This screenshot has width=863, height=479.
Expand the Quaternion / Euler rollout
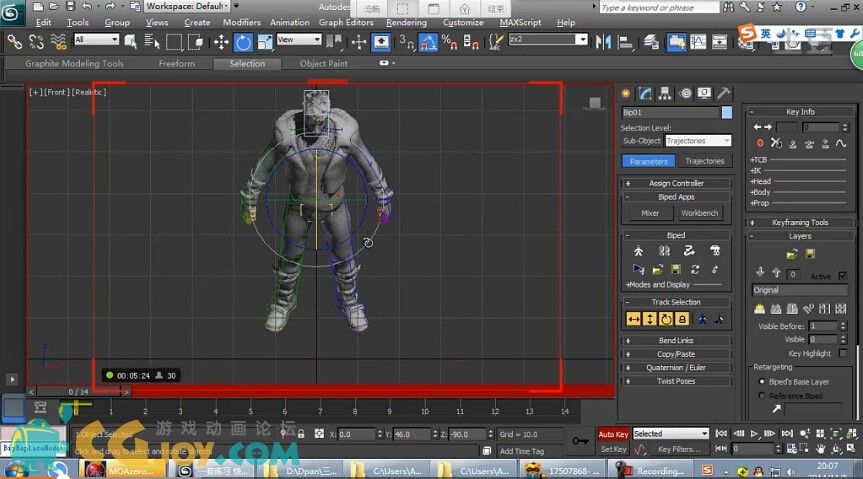pyautogui.click(x=676, y=367)
